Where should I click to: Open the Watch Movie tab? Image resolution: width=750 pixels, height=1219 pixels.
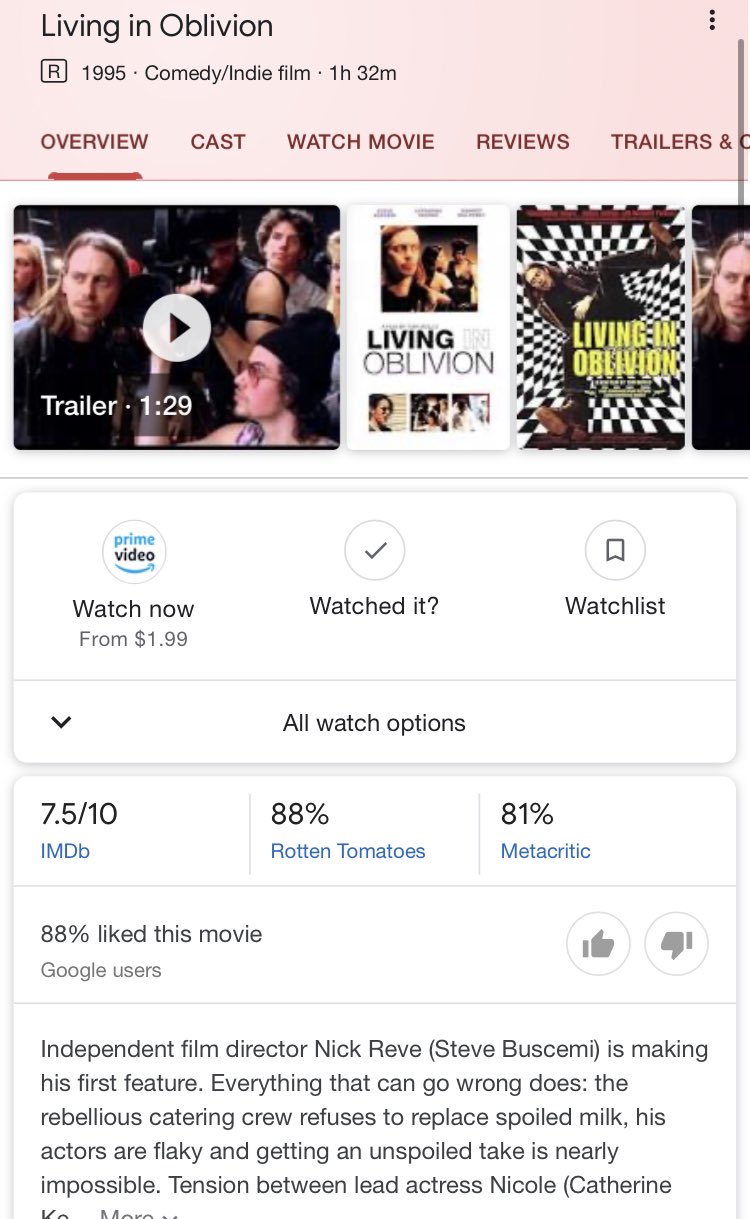click(361, 142)
